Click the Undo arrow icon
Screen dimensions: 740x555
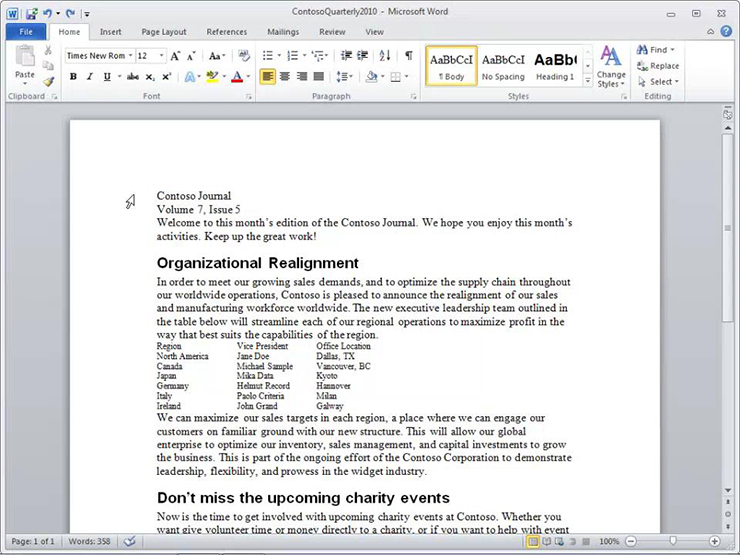coord(48,14)
